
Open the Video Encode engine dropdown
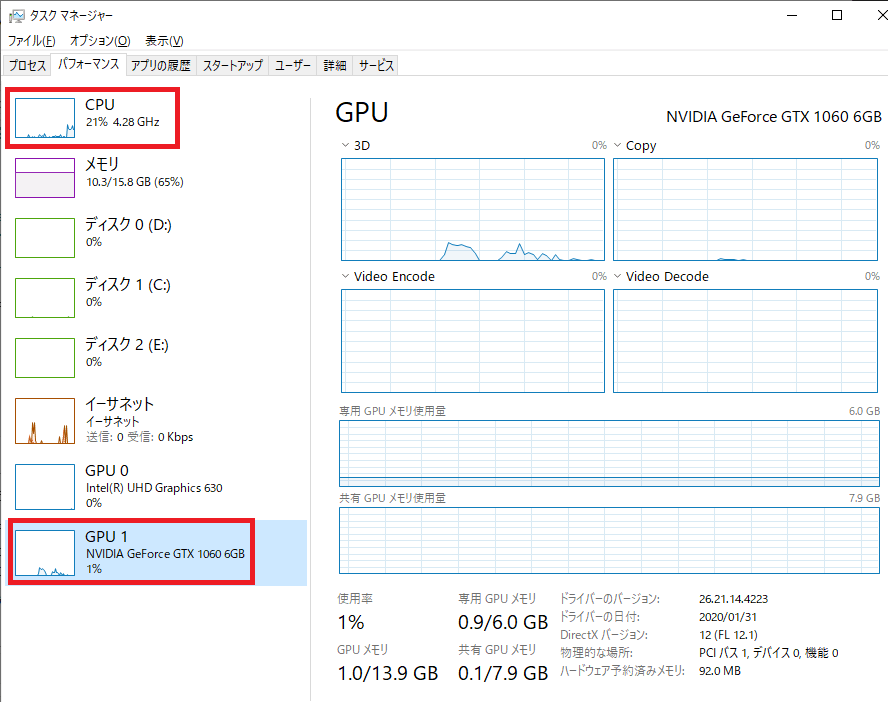345,276
